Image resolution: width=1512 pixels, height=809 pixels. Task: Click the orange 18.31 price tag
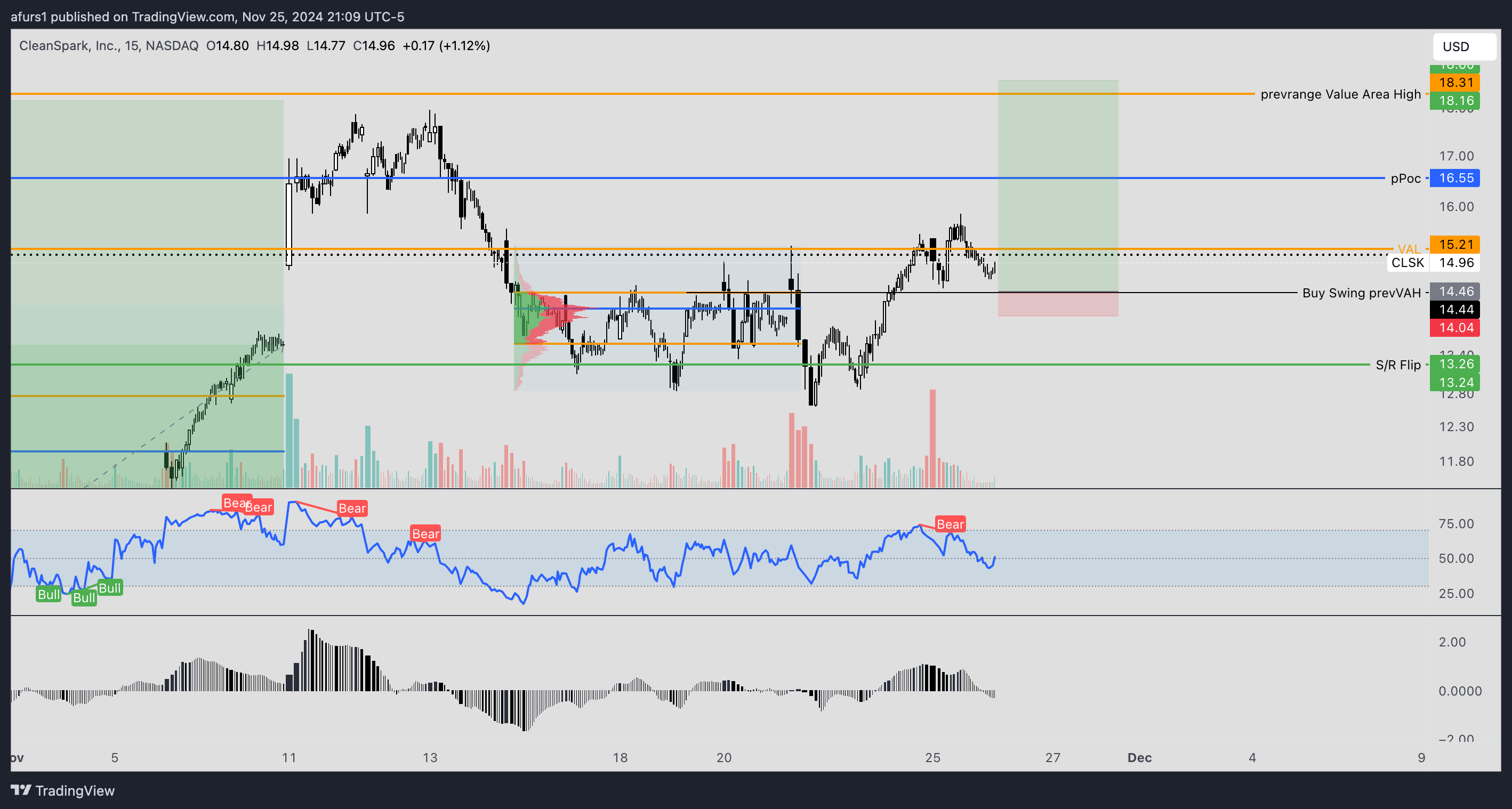tap(1455, 83)
